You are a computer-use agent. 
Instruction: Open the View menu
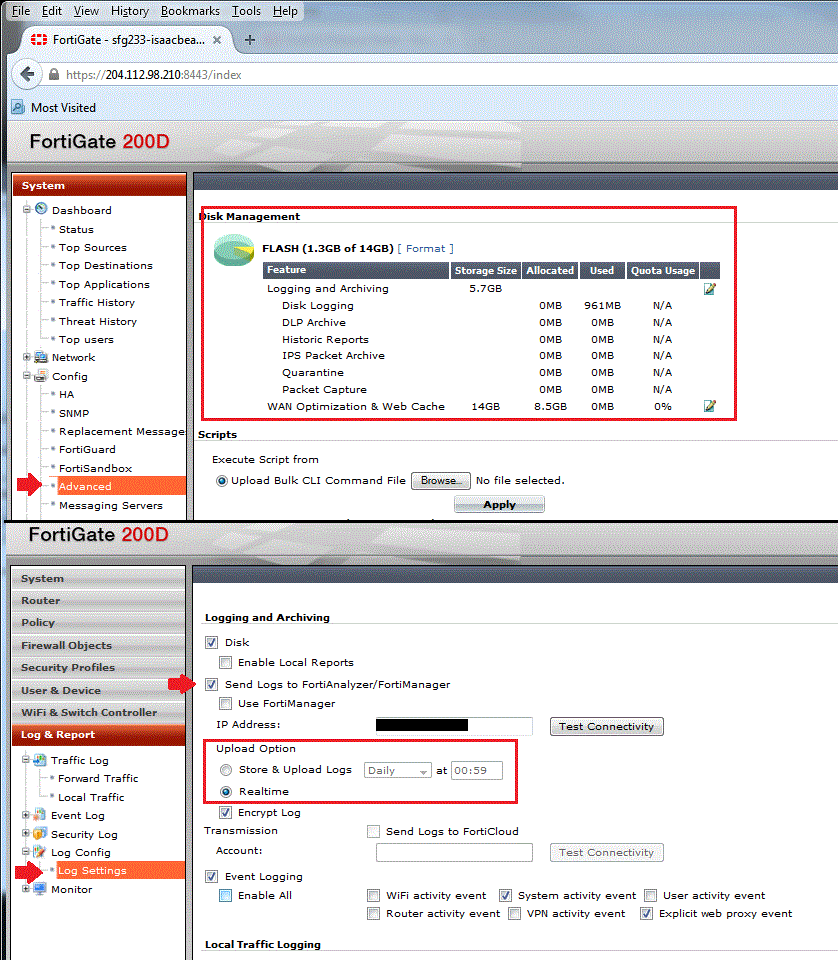(x=86, y=11)
